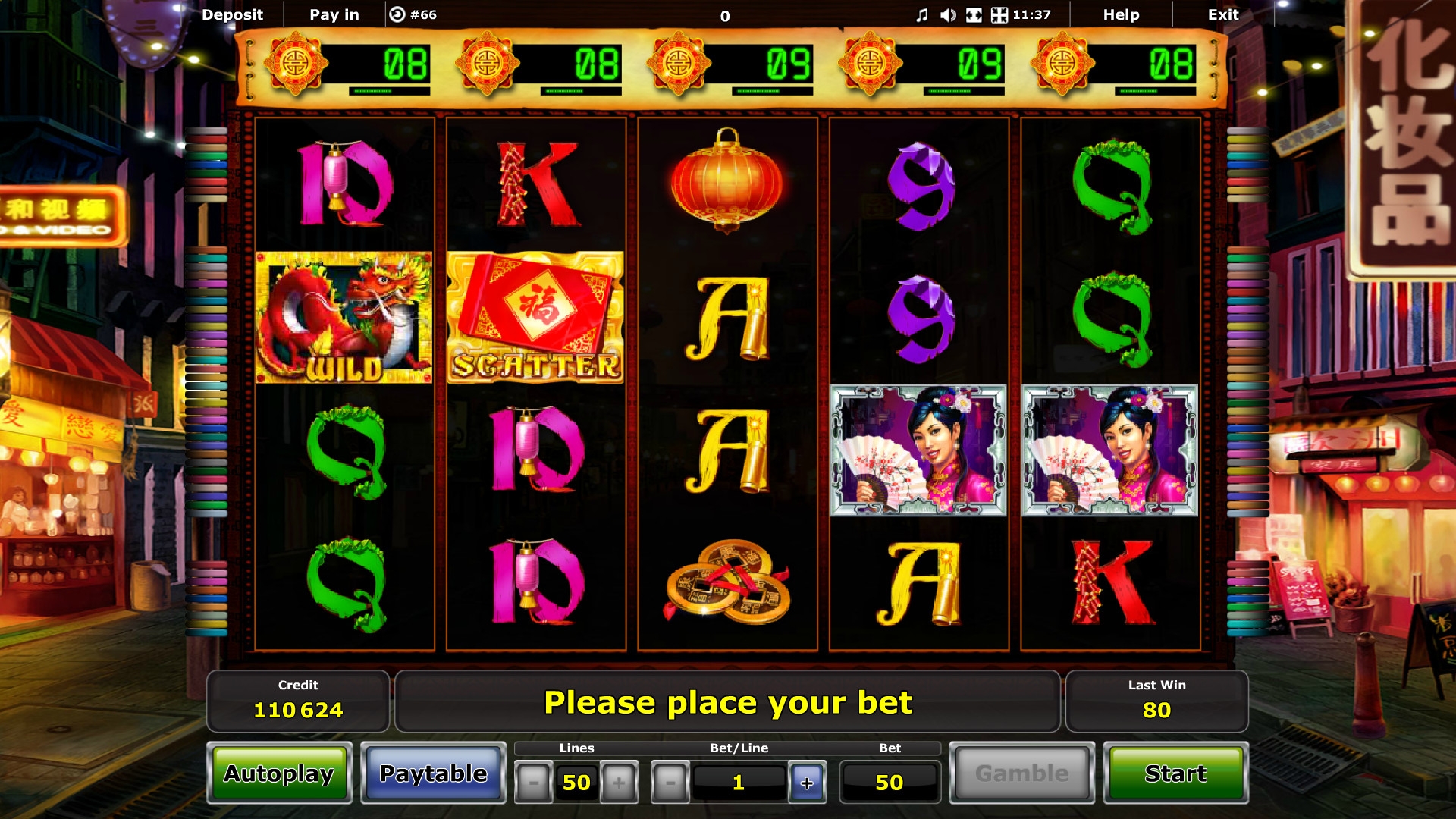Enable Autoplay mode
Image resolution: width=1456 pixels, height=819 pixels.
[279, 773]
